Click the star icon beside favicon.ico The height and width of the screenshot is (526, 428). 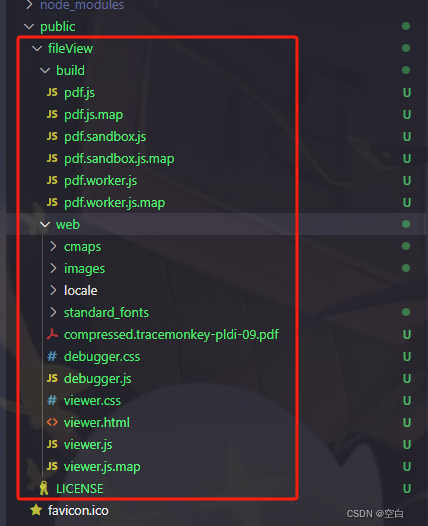pos(36,510)
